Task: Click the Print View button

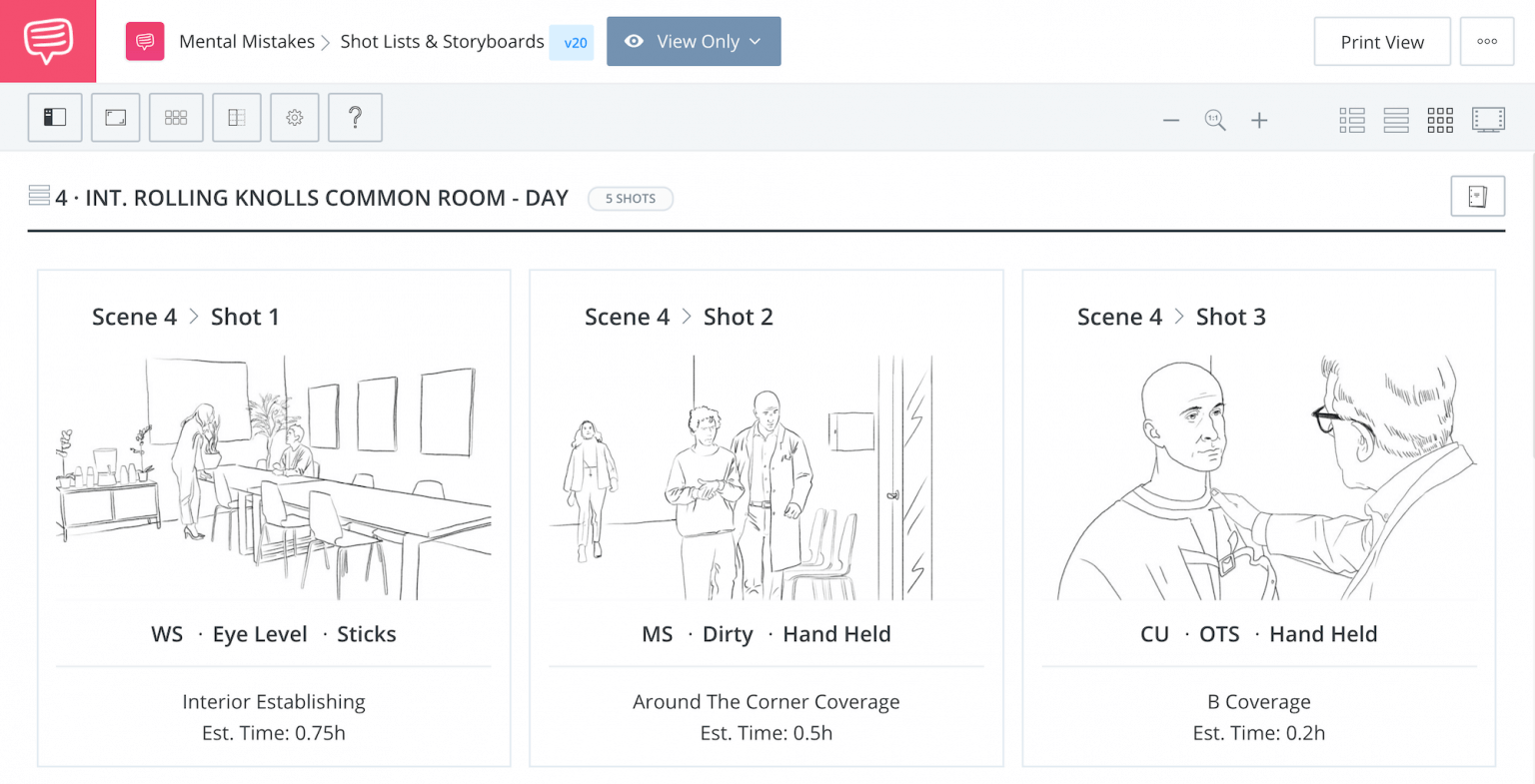Action: (x=1382, y=42)
